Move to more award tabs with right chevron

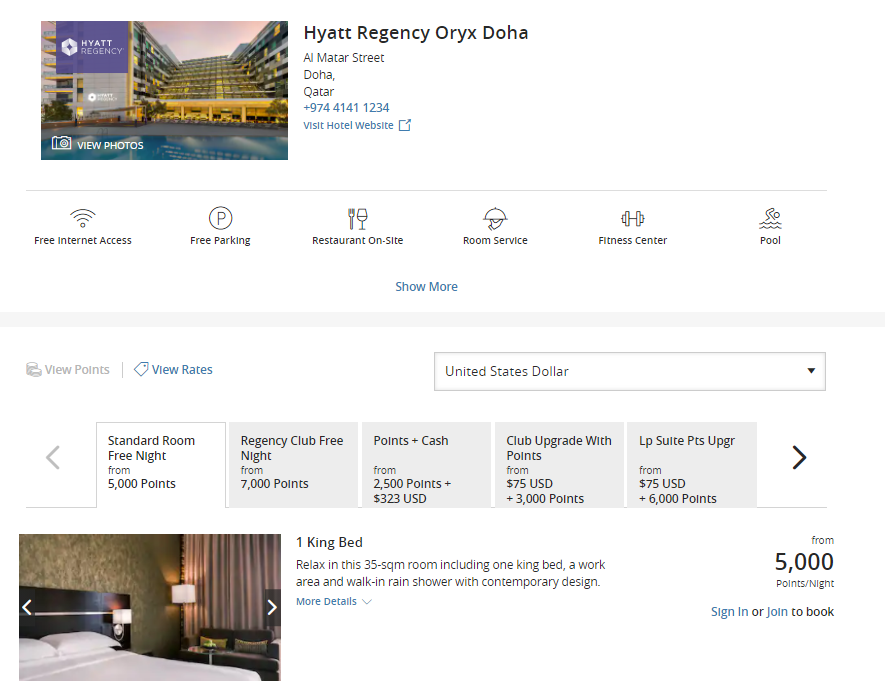tap(799, 457)
